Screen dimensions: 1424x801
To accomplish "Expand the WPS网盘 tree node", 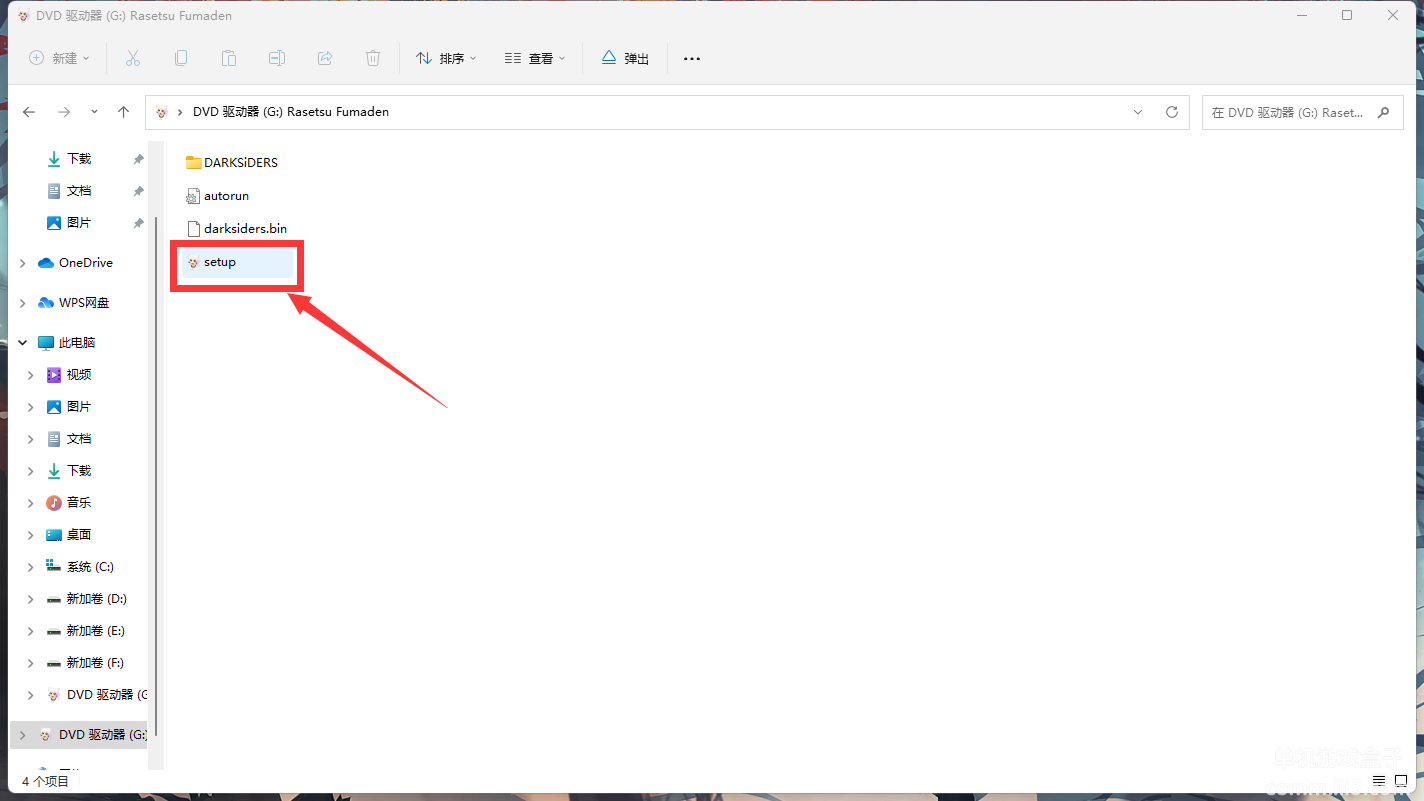I will point(22,303).
